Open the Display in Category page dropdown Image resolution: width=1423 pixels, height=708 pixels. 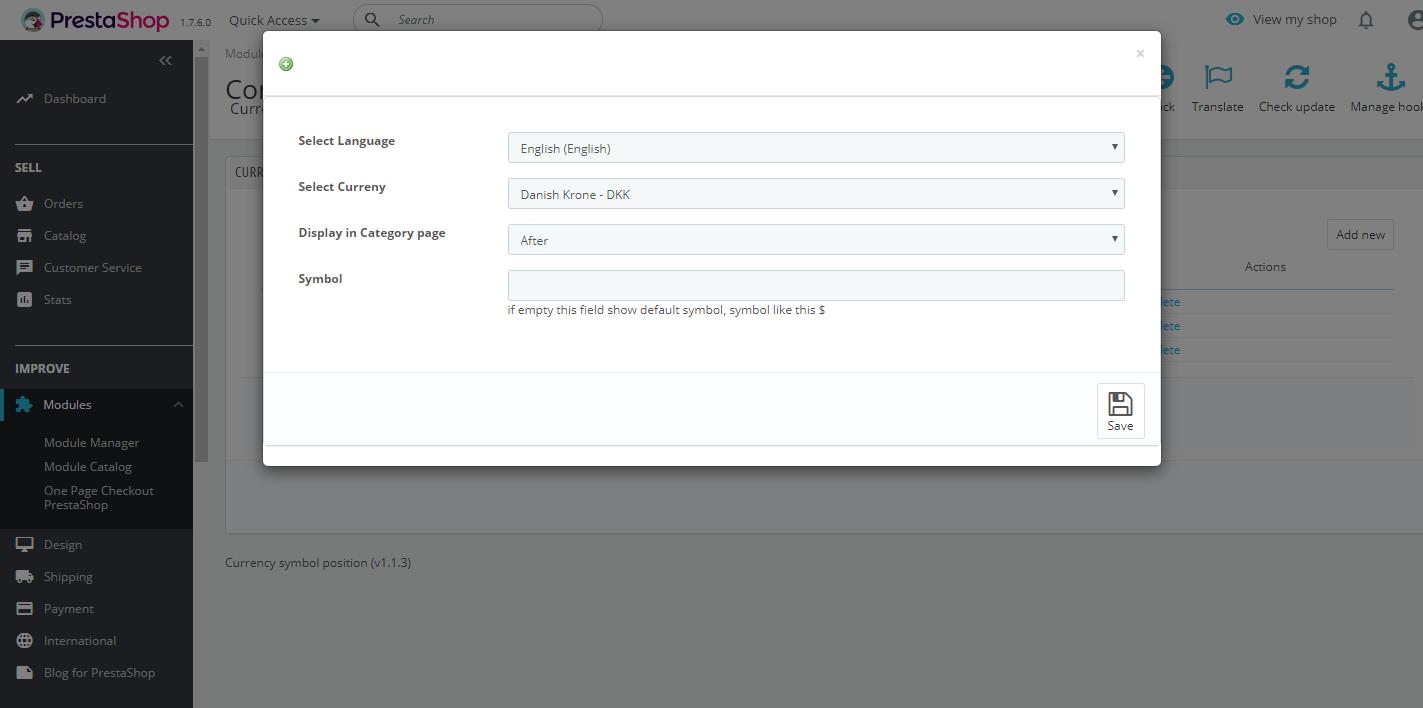816,240
